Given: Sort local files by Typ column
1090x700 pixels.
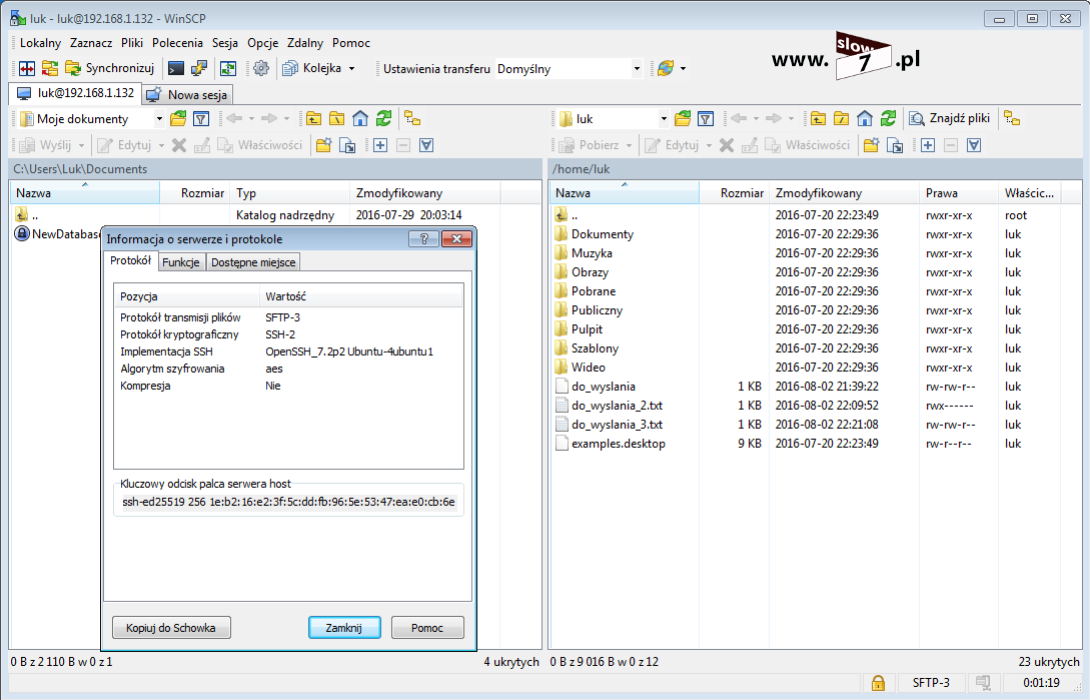Looking at the screenshot, I should tap(289, 193).
